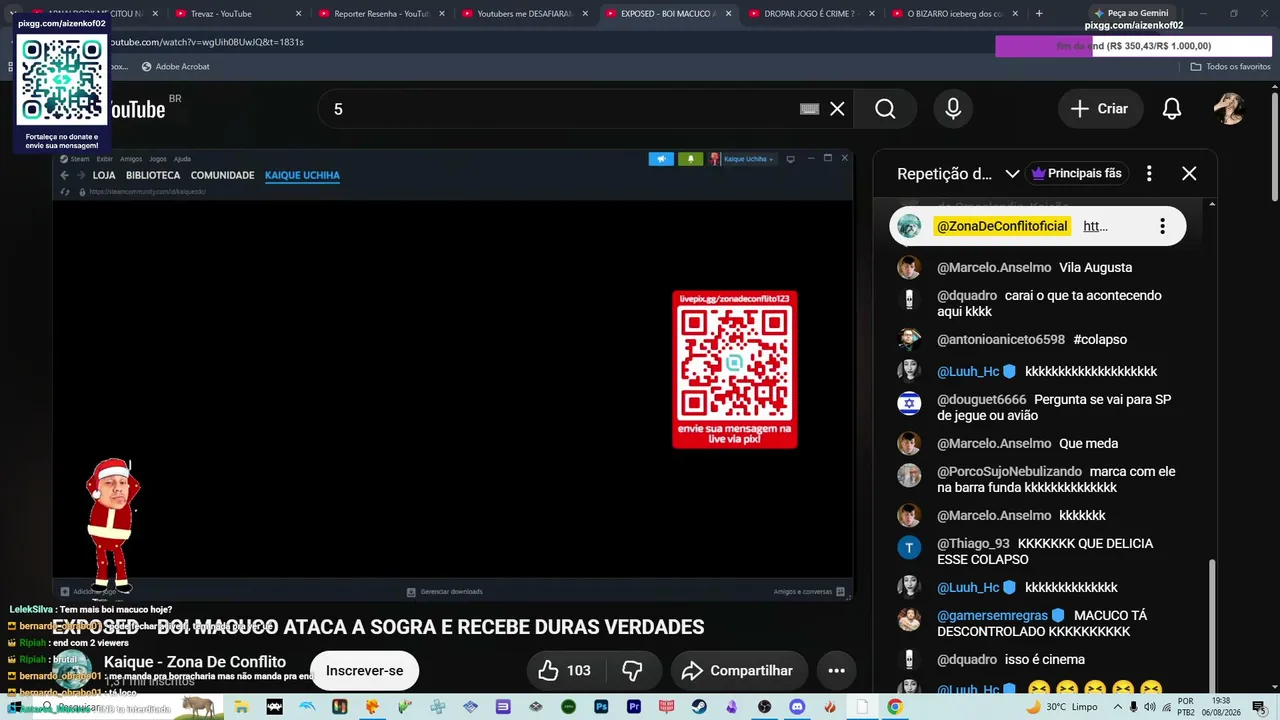Viewport: 1280px width, 720px height.
Task: Open Google Chrome from the taskbar
Action: pyautogui.click(x=895, y=707)
